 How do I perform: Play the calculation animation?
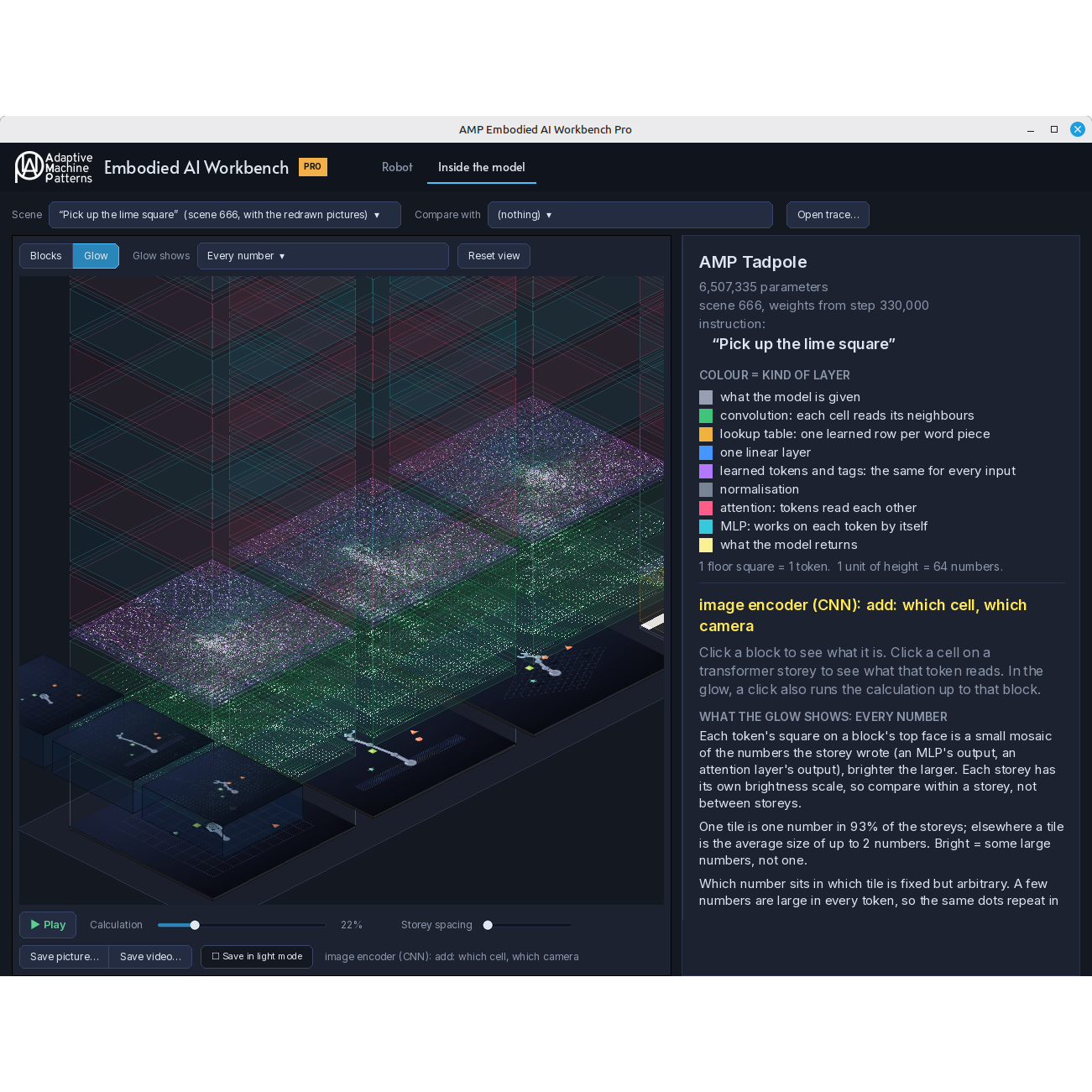click(48, 925)
